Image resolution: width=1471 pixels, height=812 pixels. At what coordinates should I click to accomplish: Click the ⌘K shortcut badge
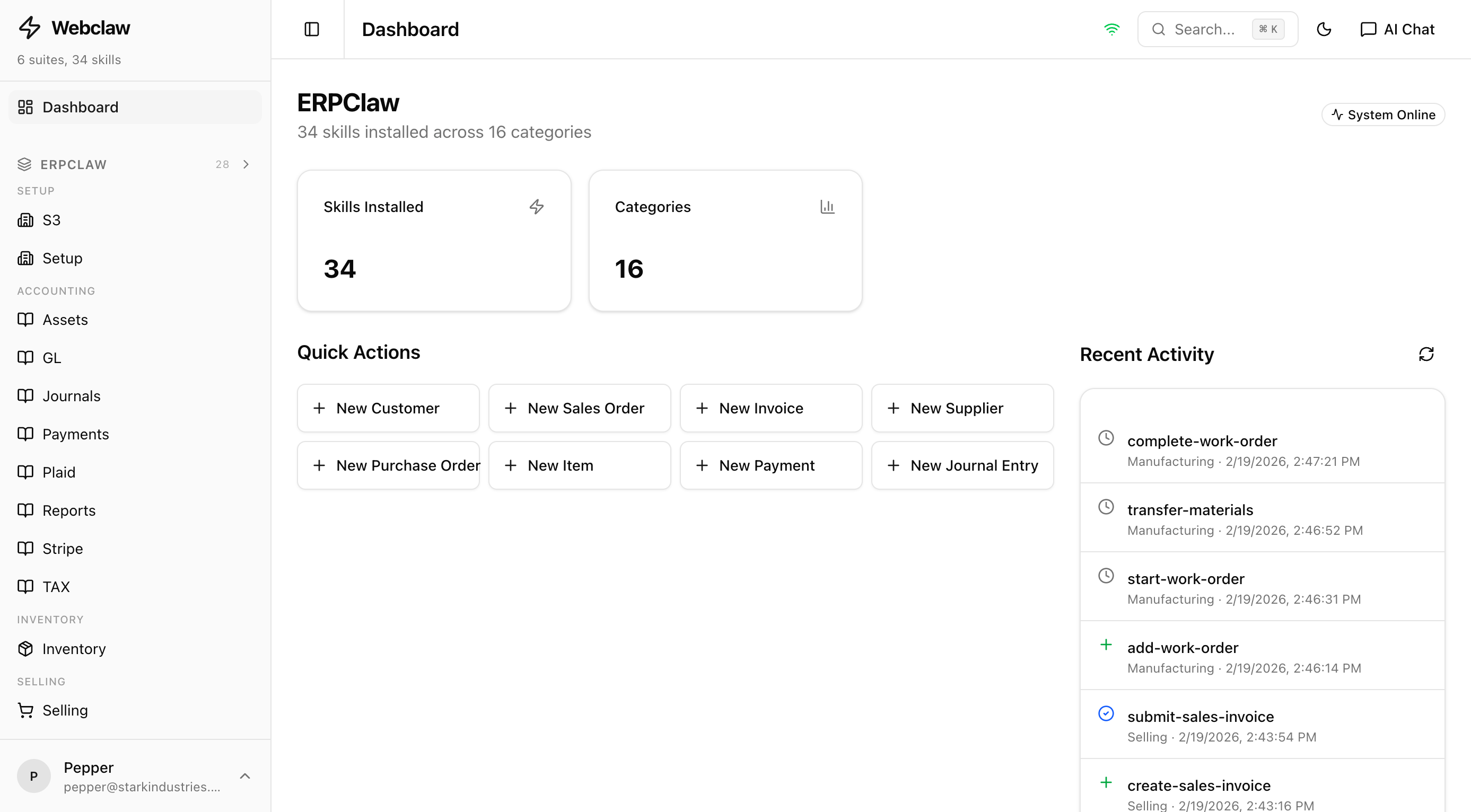tap(1268, 29)
